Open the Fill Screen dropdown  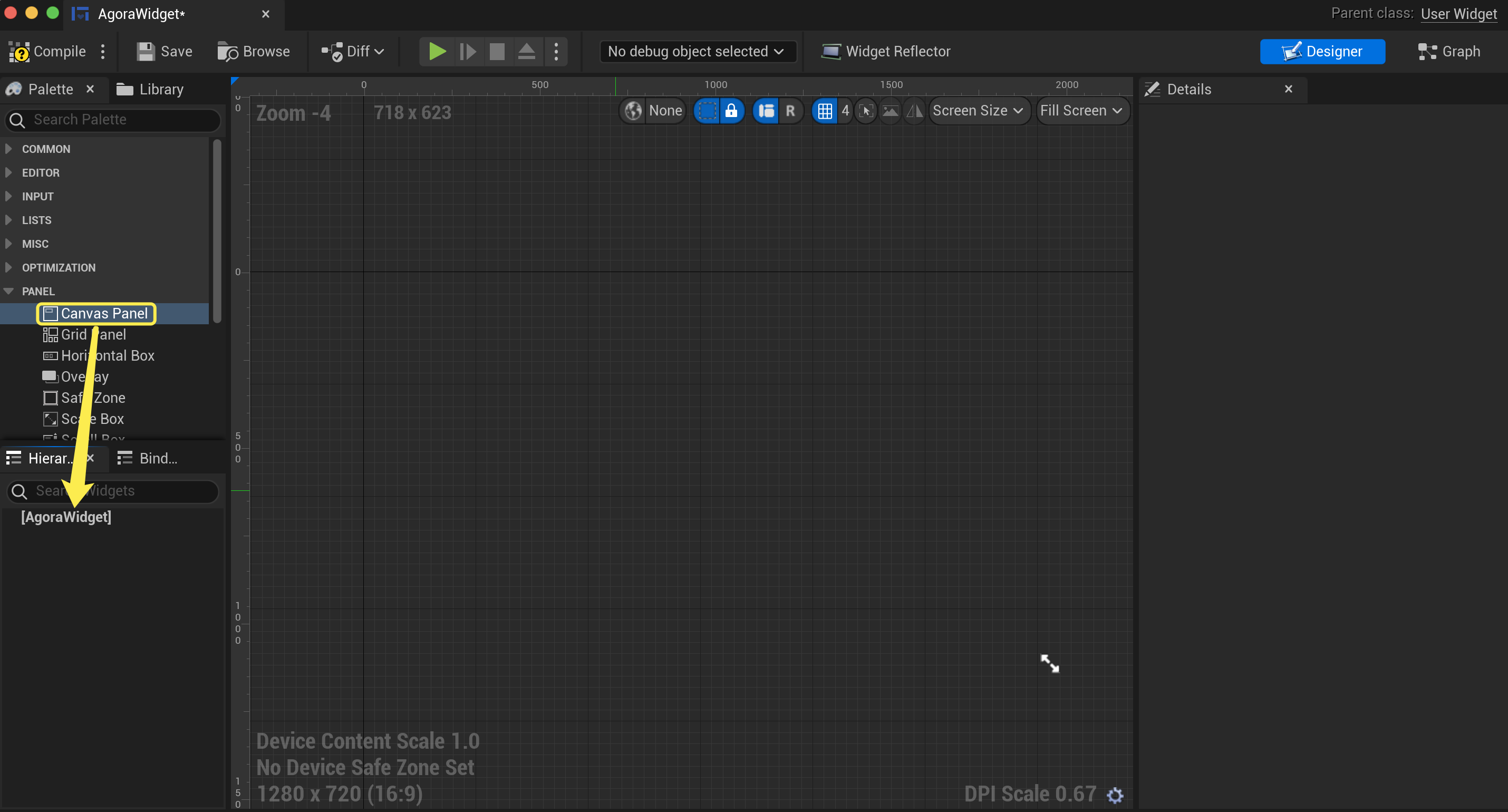click(x=1081, y=111)
